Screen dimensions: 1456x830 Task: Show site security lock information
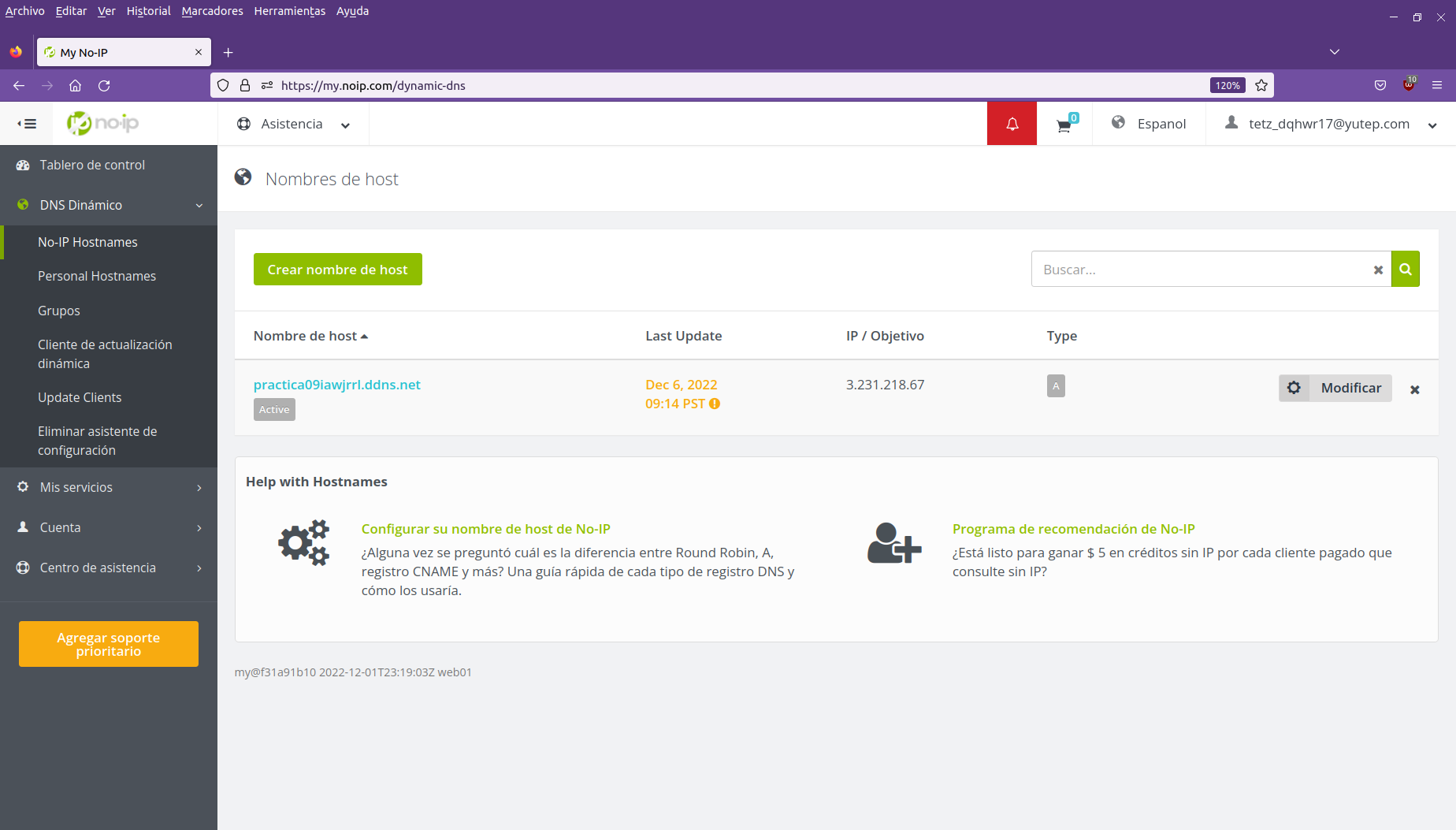point(245,85)
